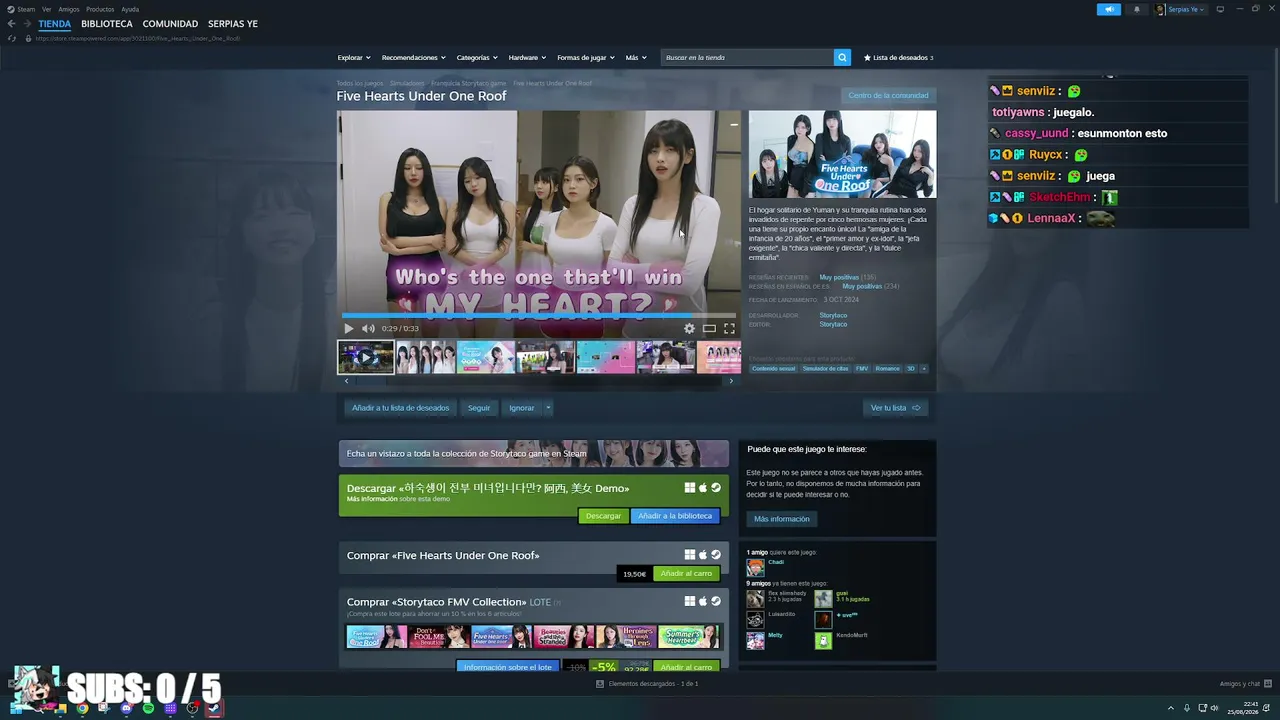
Task: Open Información sobre el lote
Action: (x=508, y=667)
